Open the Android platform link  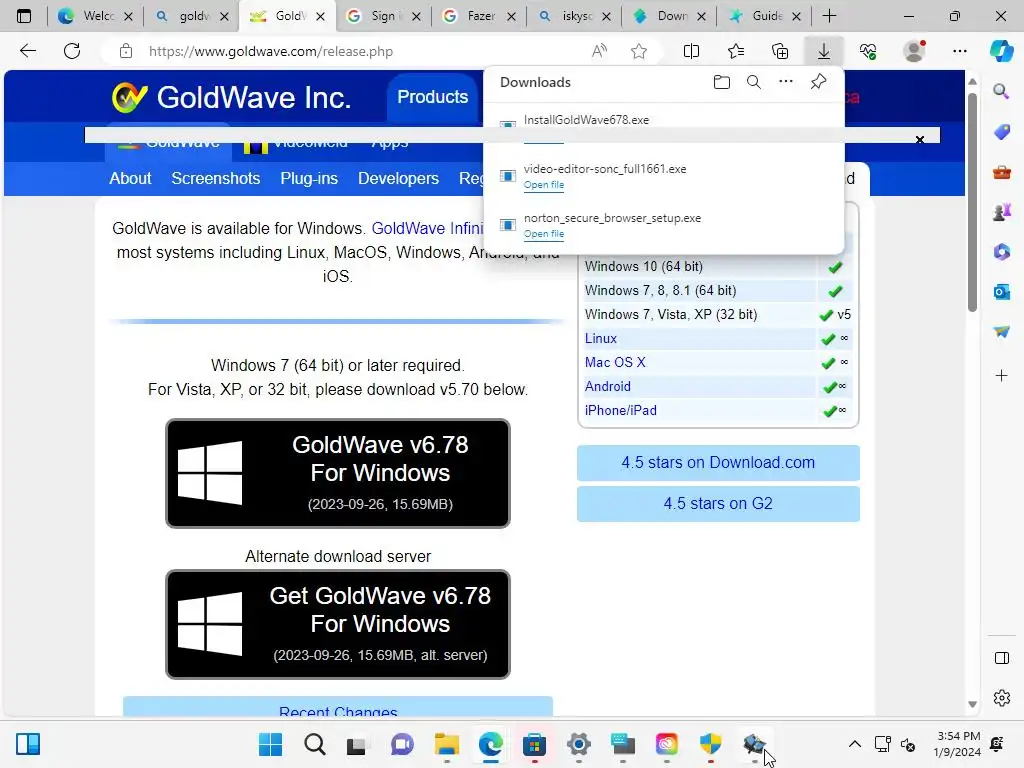tap(607, 387)
